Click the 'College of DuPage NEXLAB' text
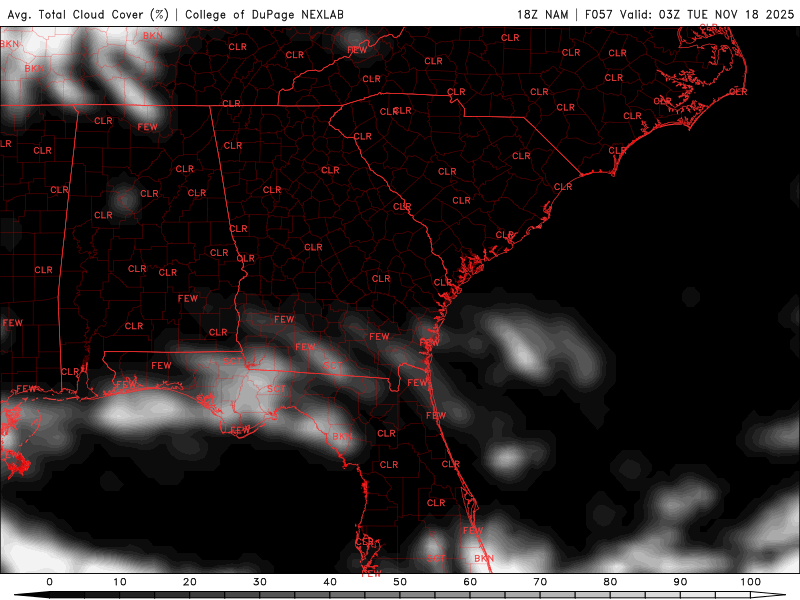Image resolution: width=800 pixels, height=600 pixels. (264, 14)
